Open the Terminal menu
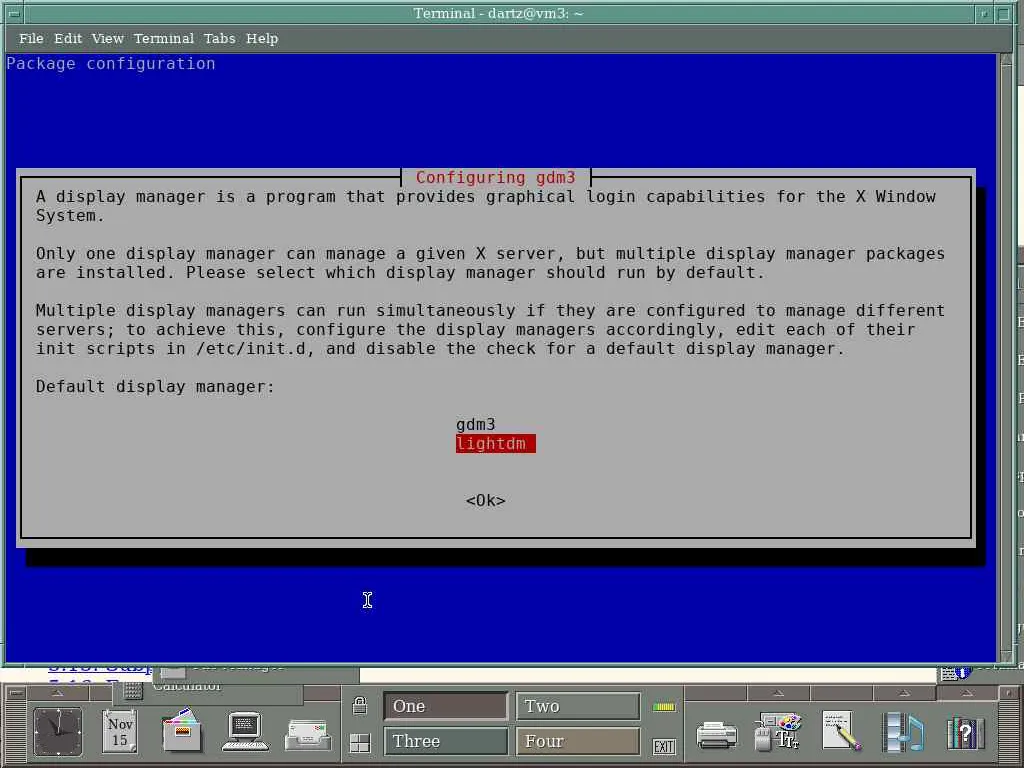Viewport: 1024px width, 768px height. pyautogui.click(x=164, y=39)
